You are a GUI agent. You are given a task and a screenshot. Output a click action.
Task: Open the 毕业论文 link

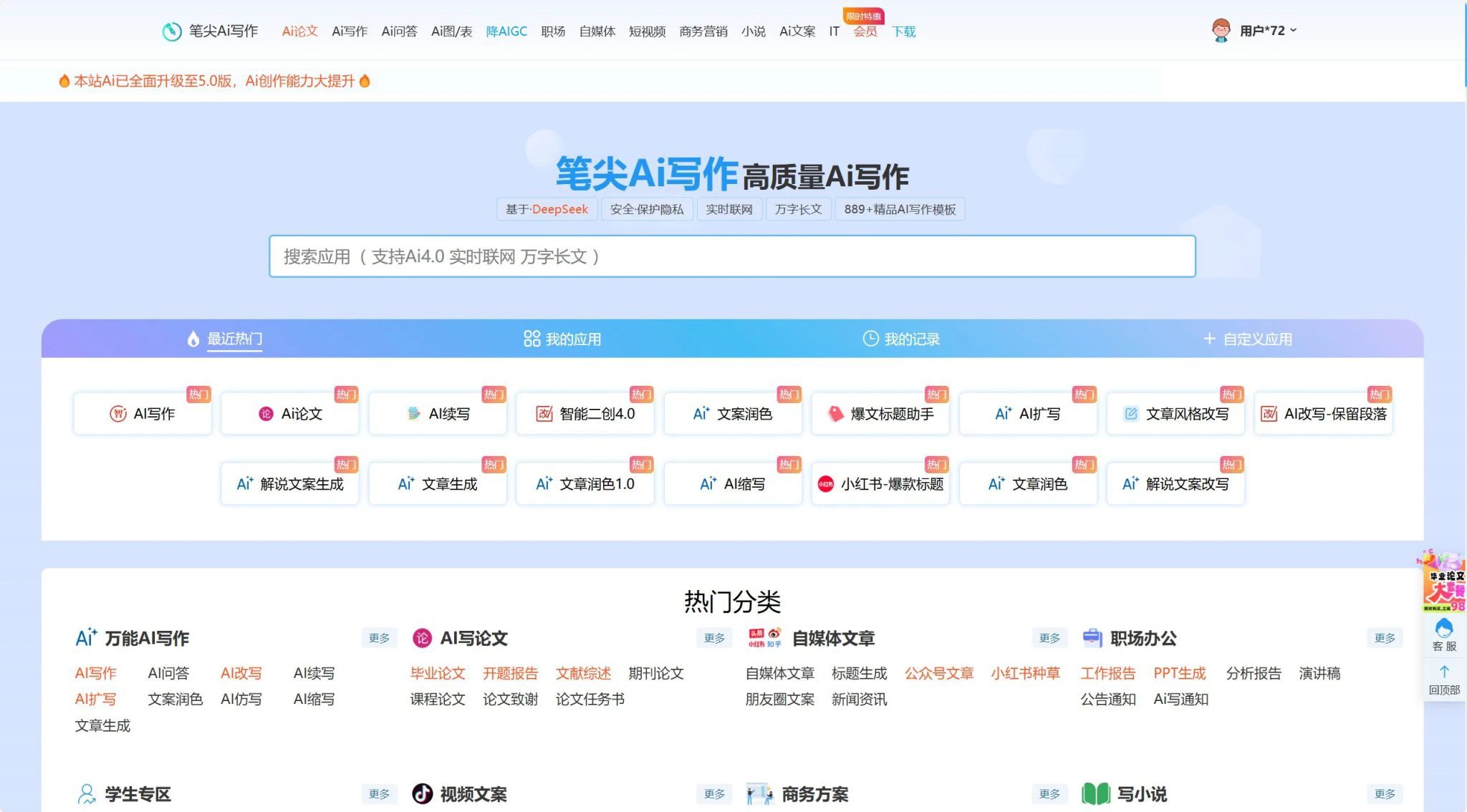(x=438, y=674)
